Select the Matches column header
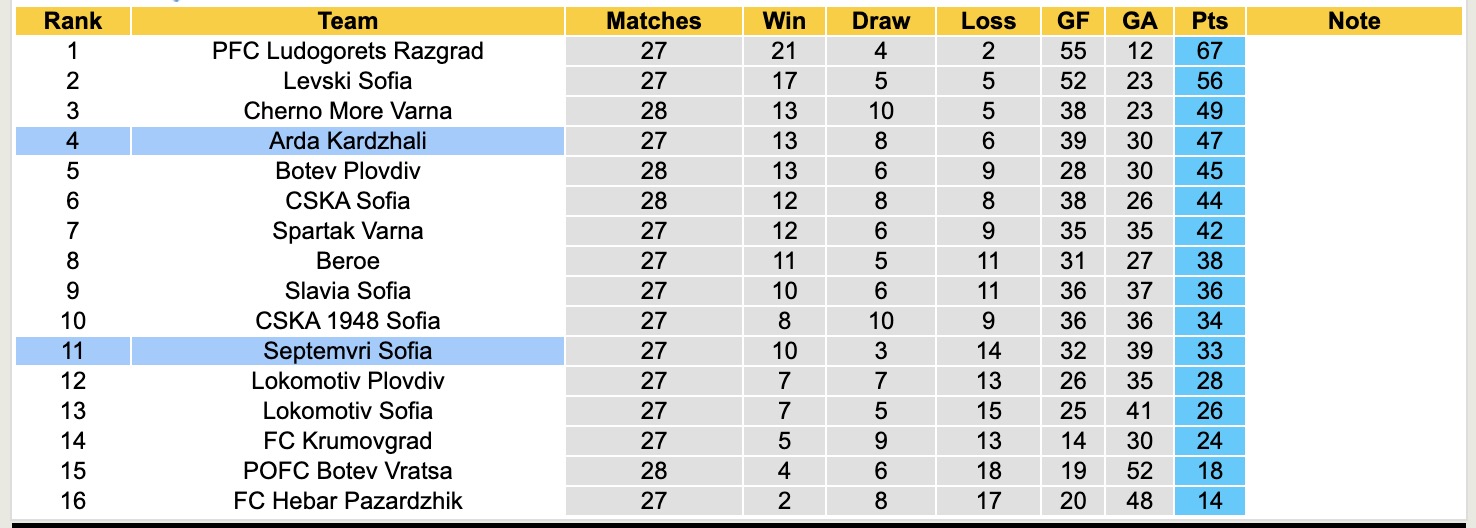The image size is (1476, 528). click(654, 21)
